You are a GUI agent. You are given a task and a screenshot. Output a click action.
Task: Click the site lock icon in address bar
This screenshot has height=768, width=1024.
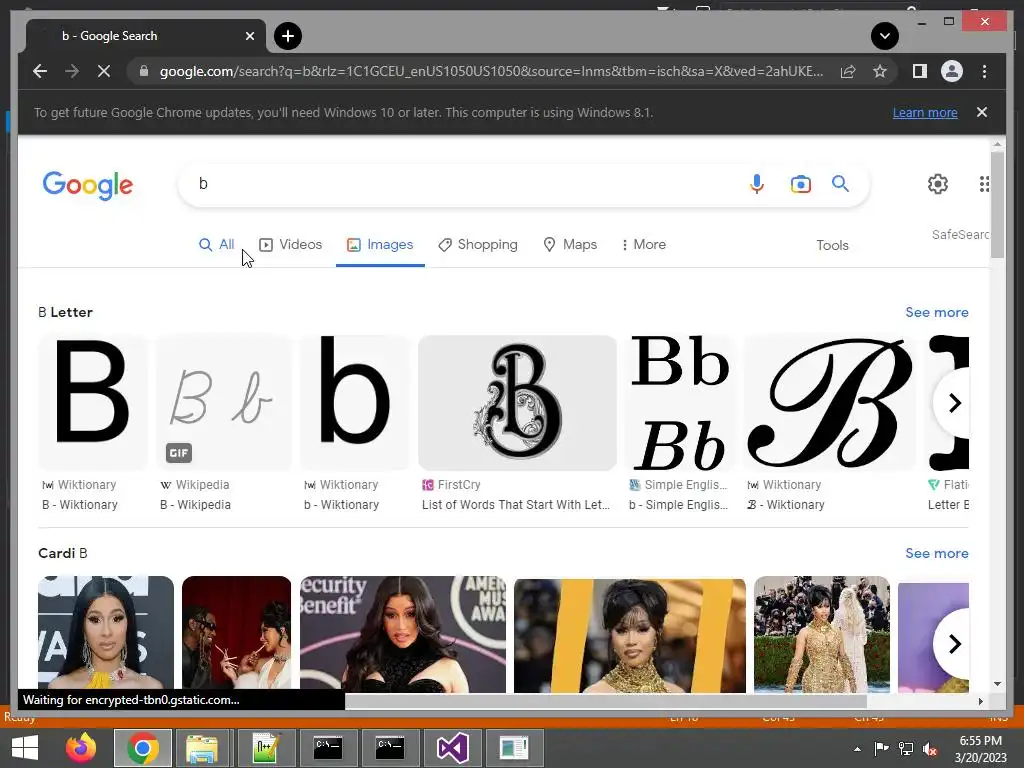point(144,71)
